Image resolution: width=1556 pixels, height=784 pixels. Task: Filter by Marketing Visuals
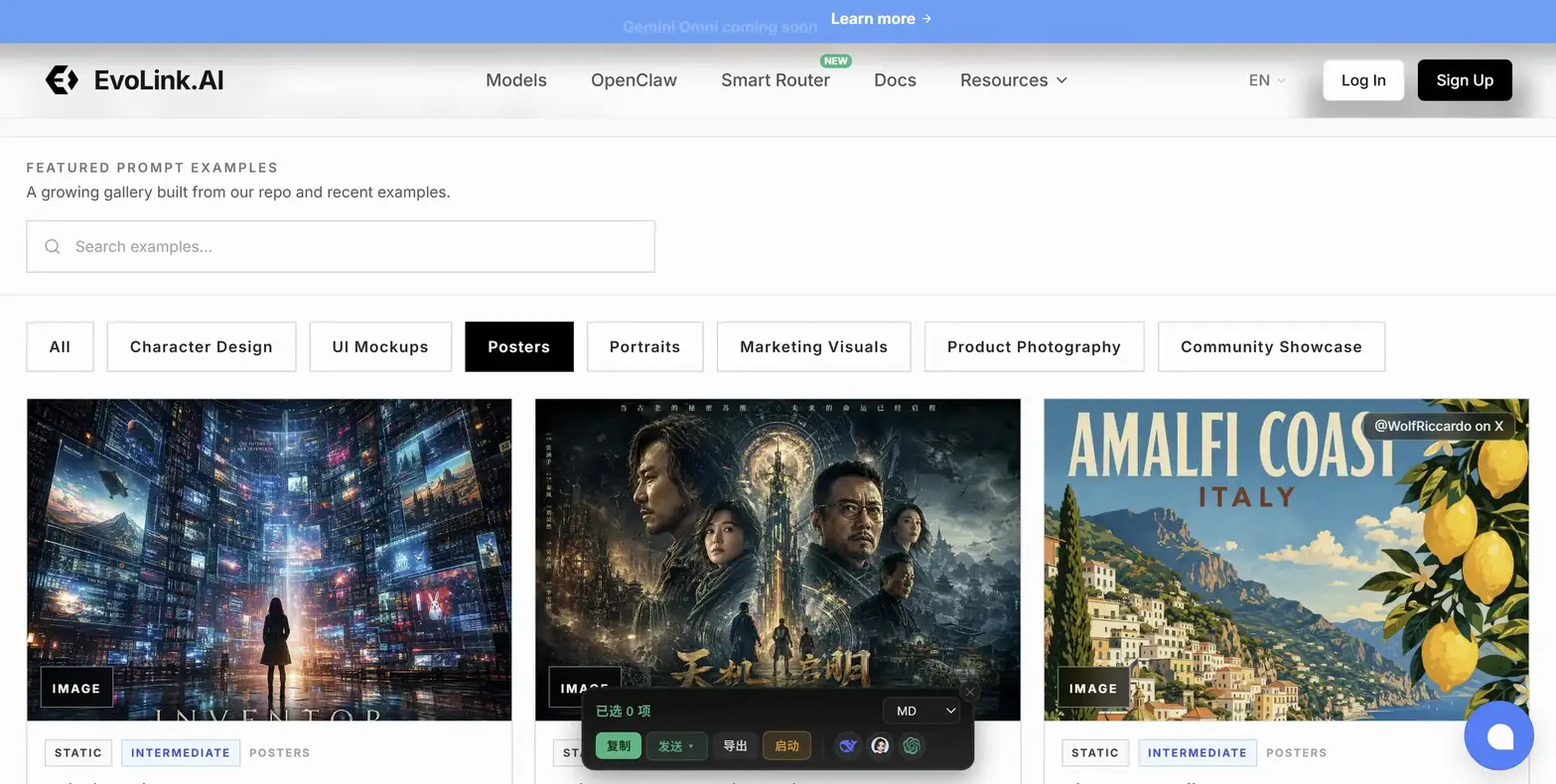(814, 346)
